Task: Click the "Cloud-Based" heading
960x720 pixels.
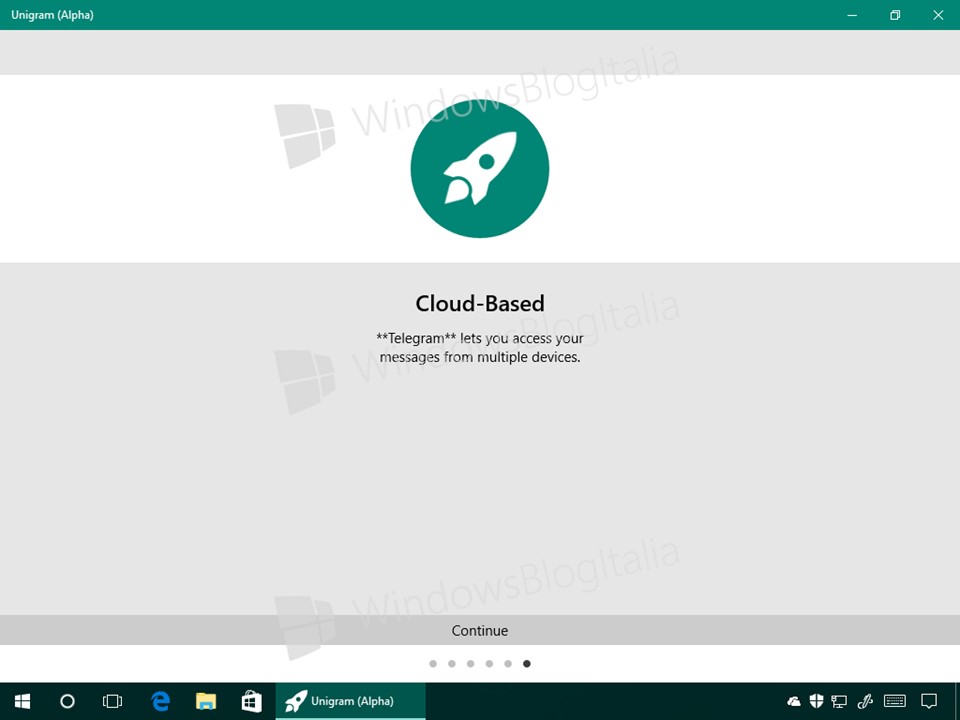Action: pos(480,304)
